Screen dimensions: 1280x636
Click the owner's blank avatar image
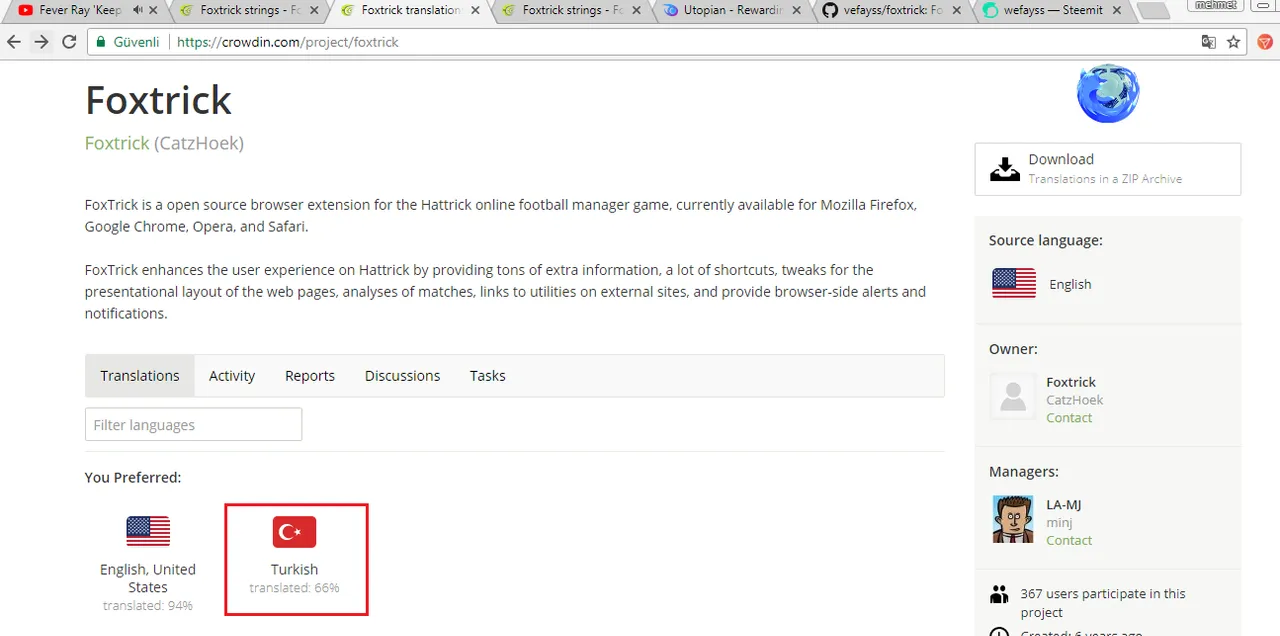[x=1013, y=397]
